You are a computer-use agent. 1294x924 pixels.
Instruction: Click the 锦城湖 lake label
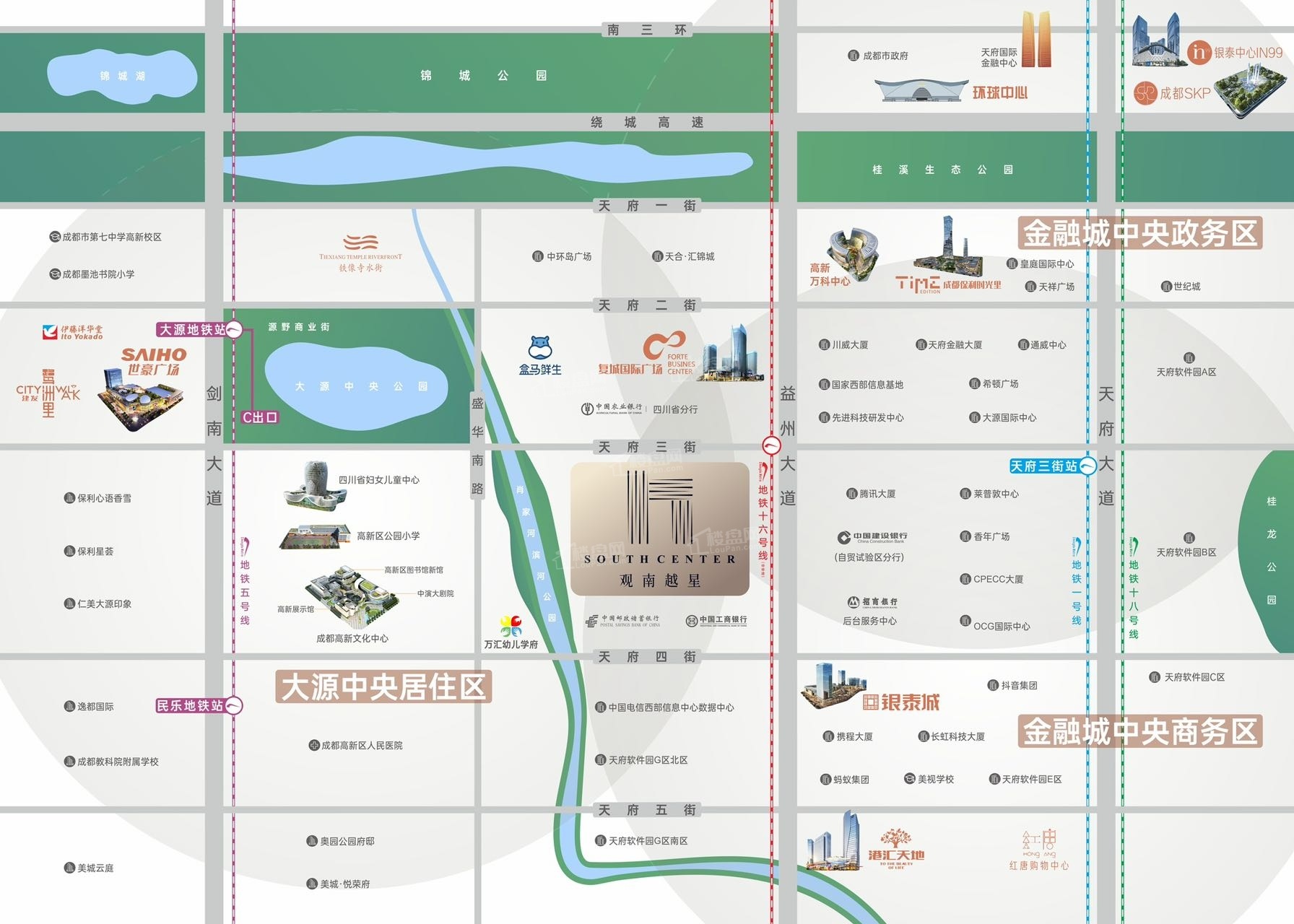[123, 76]
